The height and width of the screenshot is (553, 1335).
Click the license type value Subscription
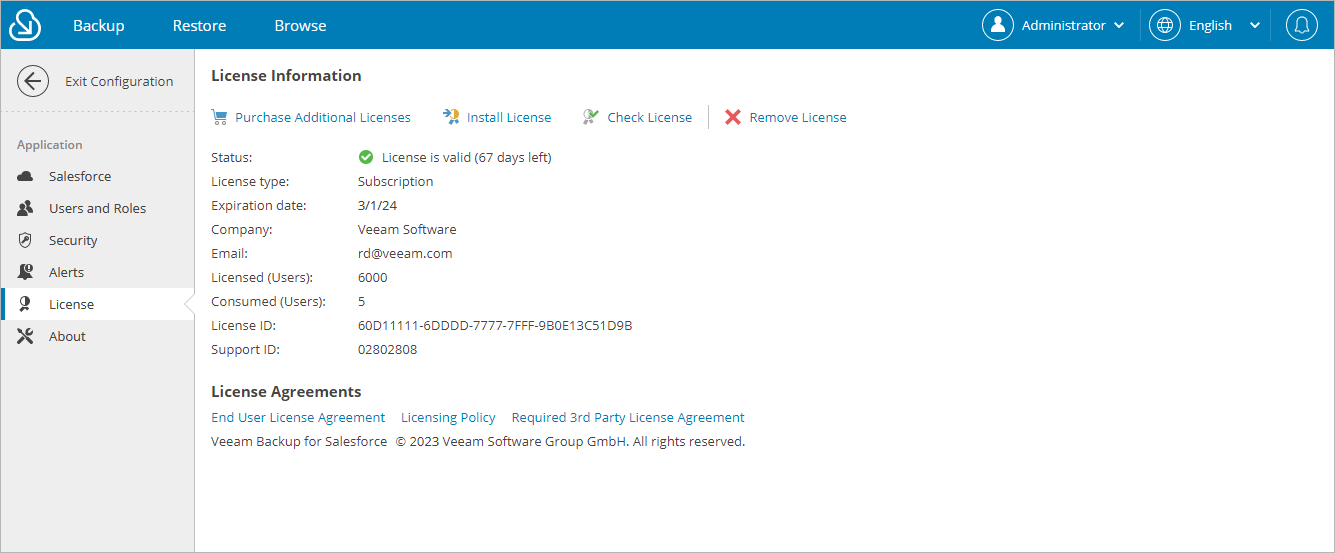coord(396,181)
